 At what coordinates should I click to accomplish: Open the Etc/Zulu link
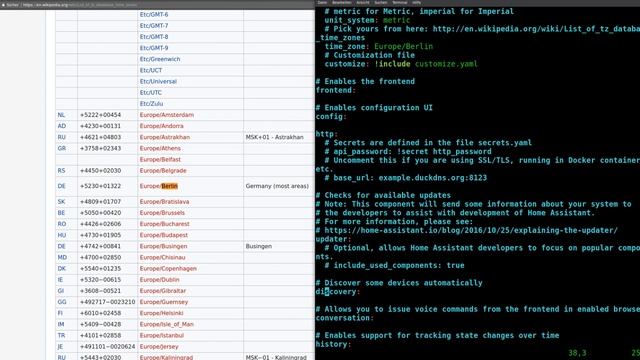[x=151, y=104]
